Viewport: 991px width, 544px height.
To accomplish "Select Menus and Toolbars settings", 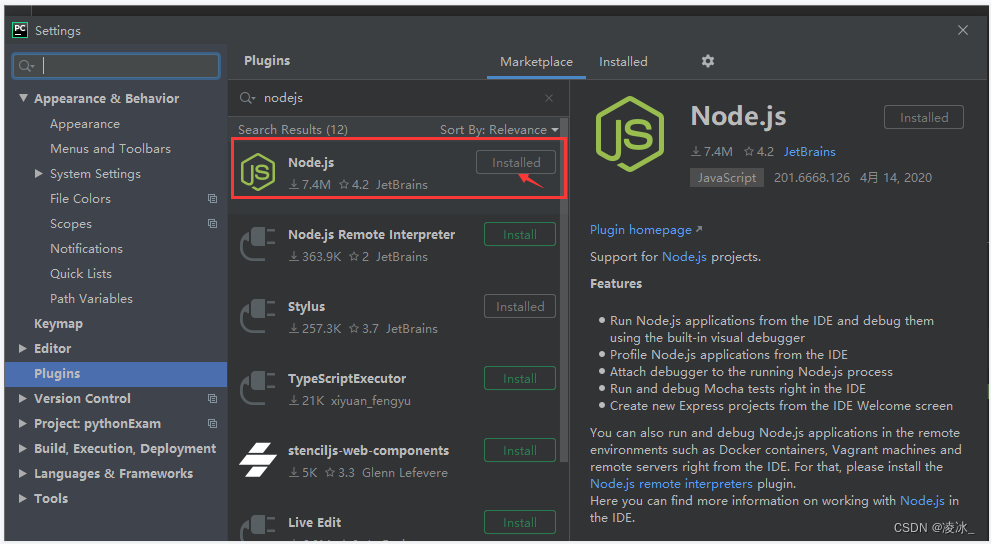I will [x=110, y=148].
